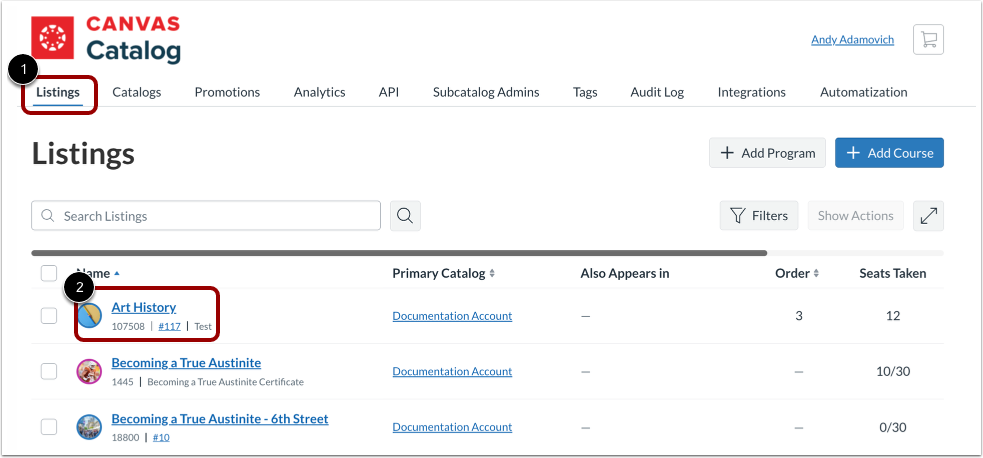
Task: Click the 107508 ID text
Action: tap(128, 326)
